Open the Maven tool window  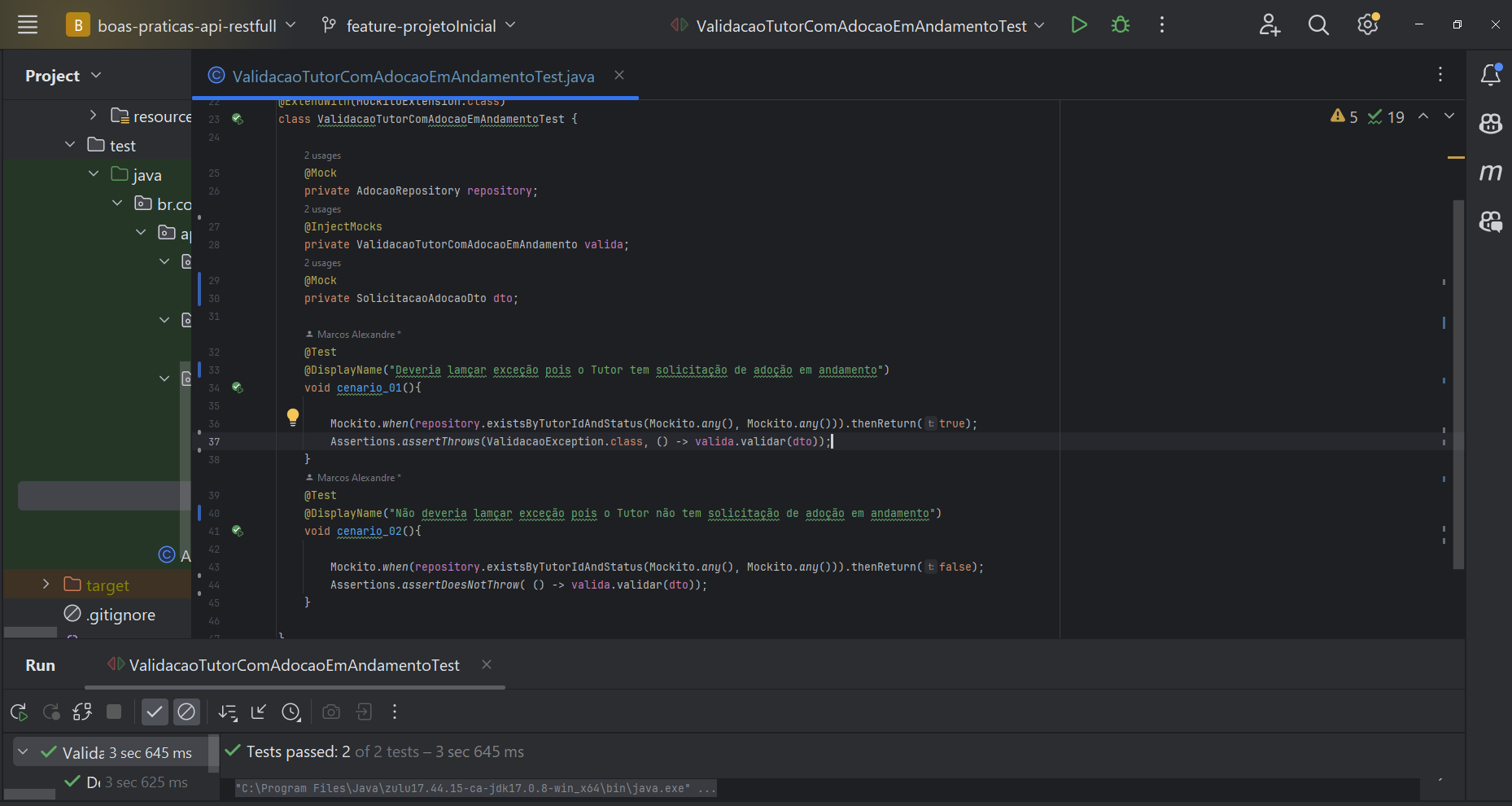click(1490, 172)
